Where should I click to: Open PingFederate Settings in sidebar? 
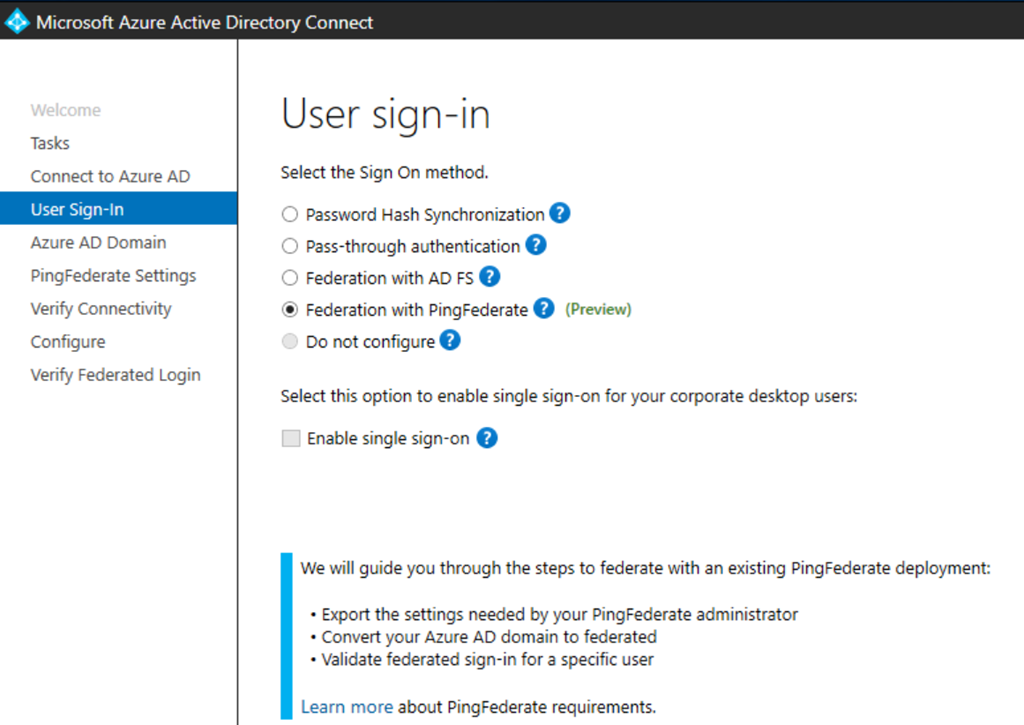[113, 275]
